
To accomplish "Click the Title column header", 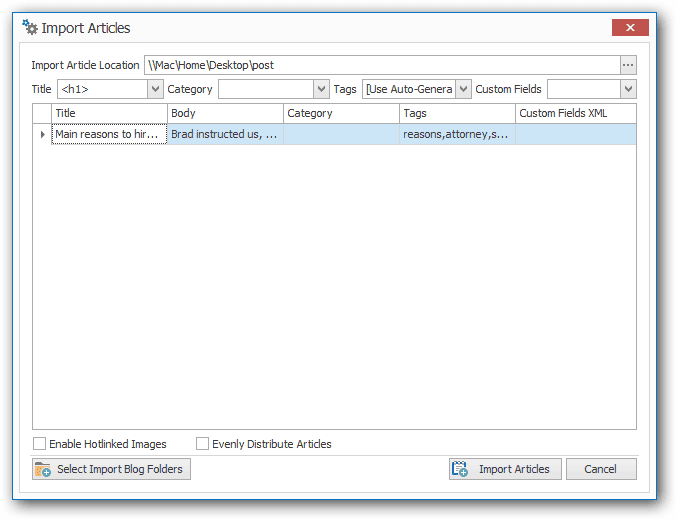I will 109,113.
